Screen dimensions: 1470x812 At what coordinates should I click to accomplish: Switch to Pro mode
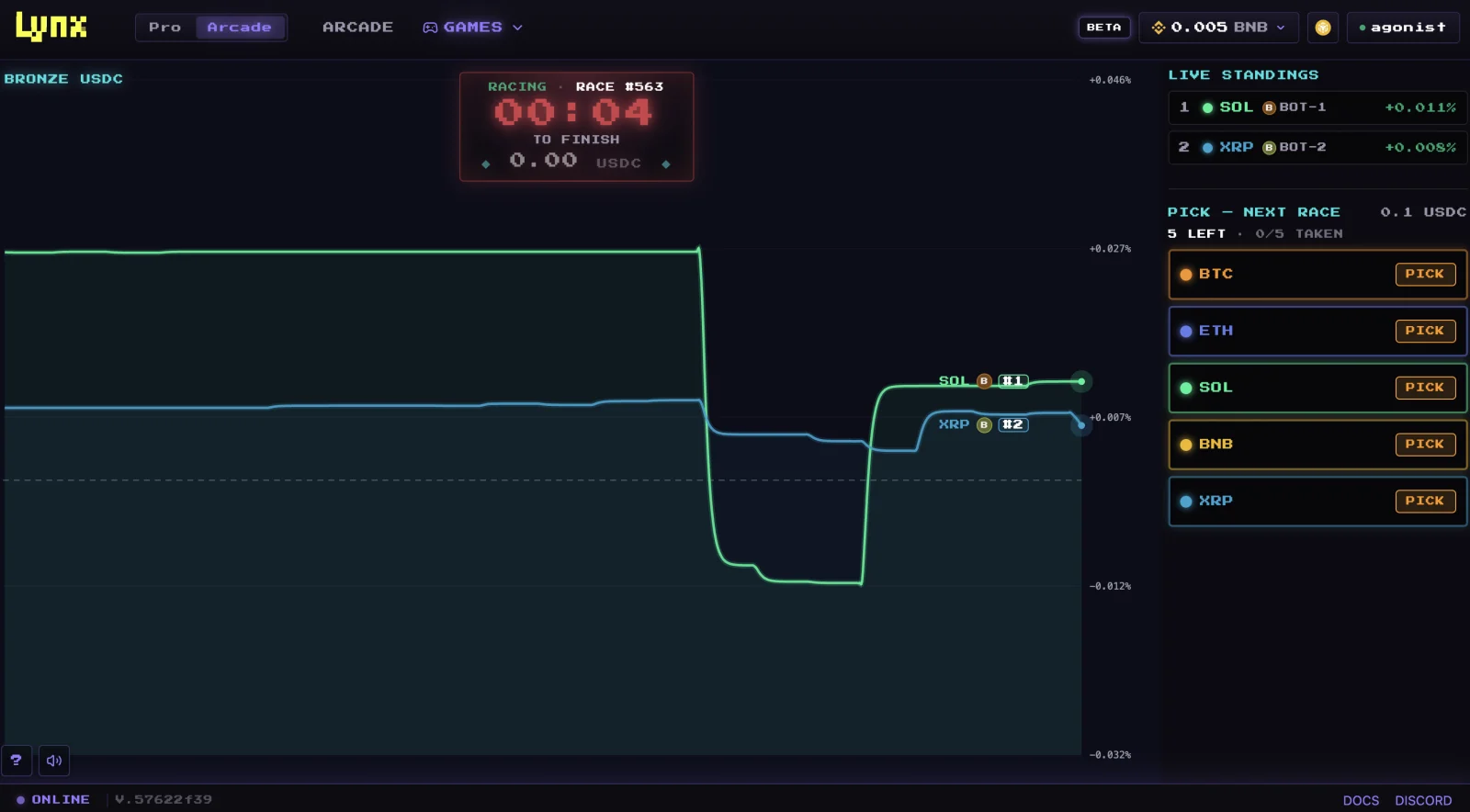(165, 28)
